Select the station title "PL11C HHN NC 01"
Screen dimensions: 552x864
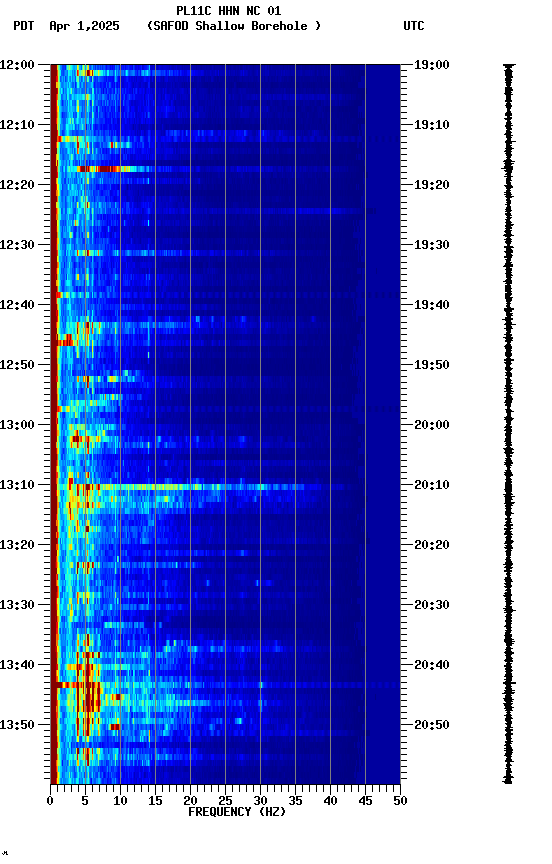click(x=229, y=11)
